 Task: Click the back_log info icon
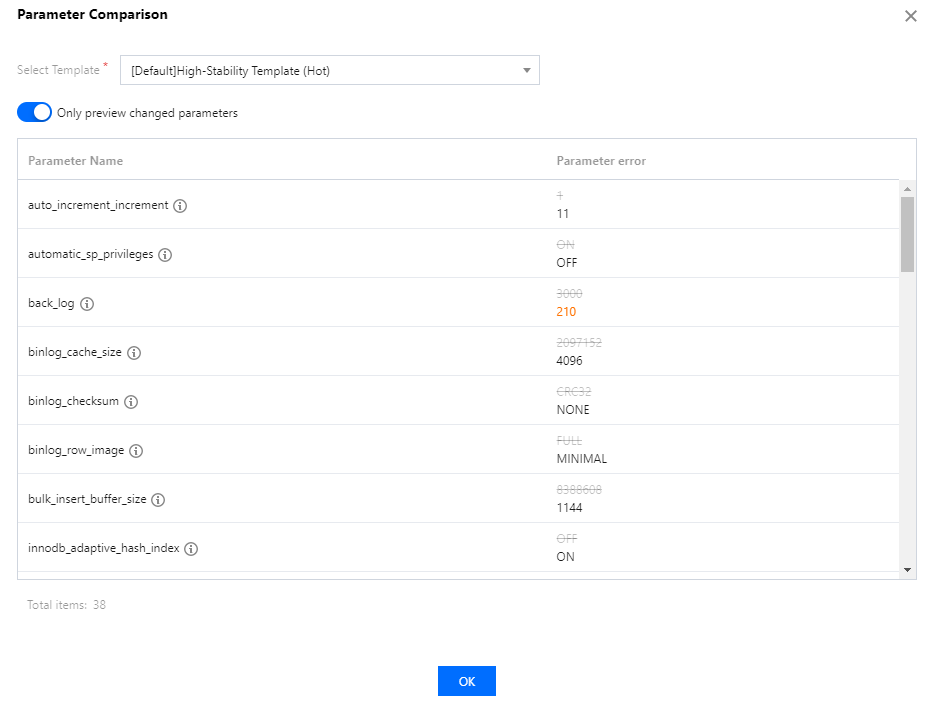[87, 304]
